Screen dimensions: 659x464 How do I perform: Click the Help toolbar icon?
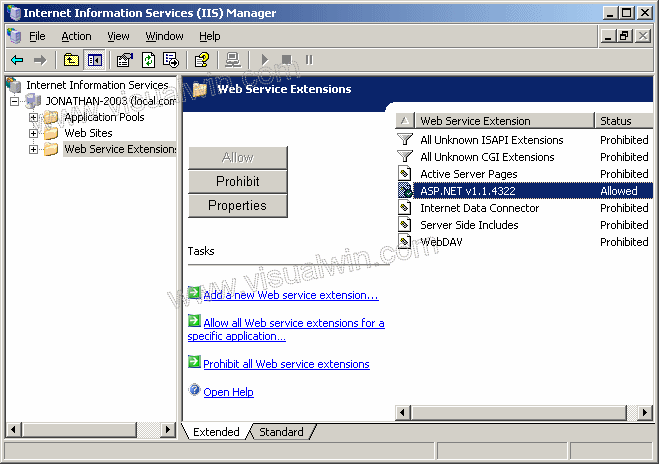[202, 60]
